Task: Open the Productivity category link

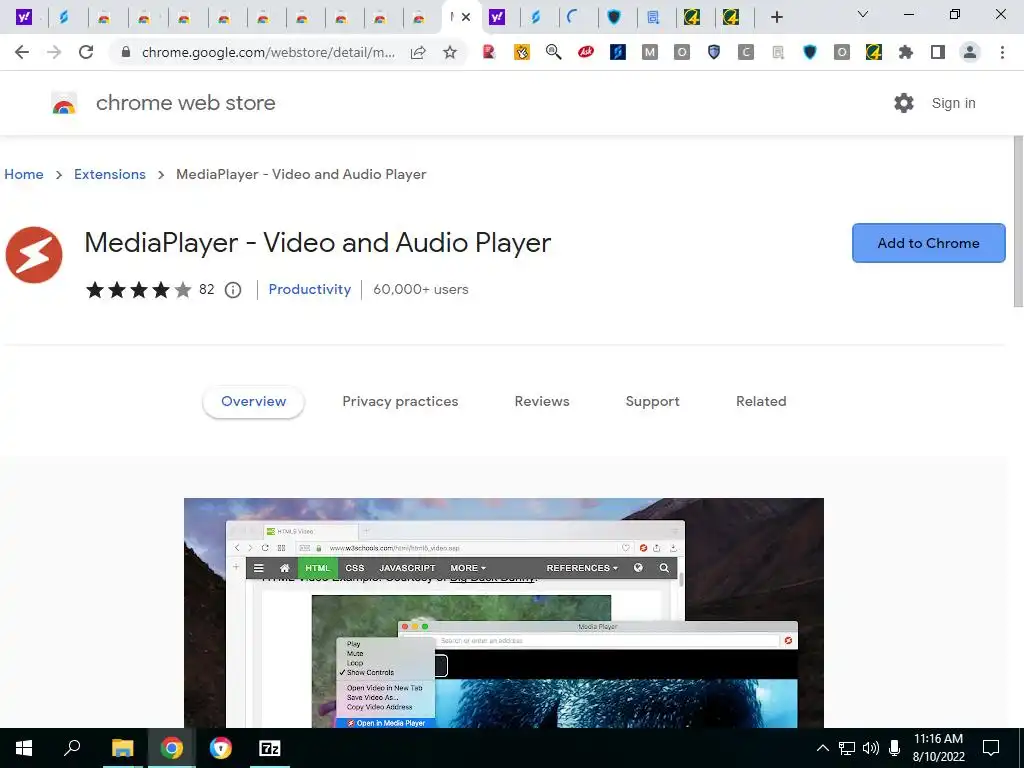Action: [x=310, y=289]
